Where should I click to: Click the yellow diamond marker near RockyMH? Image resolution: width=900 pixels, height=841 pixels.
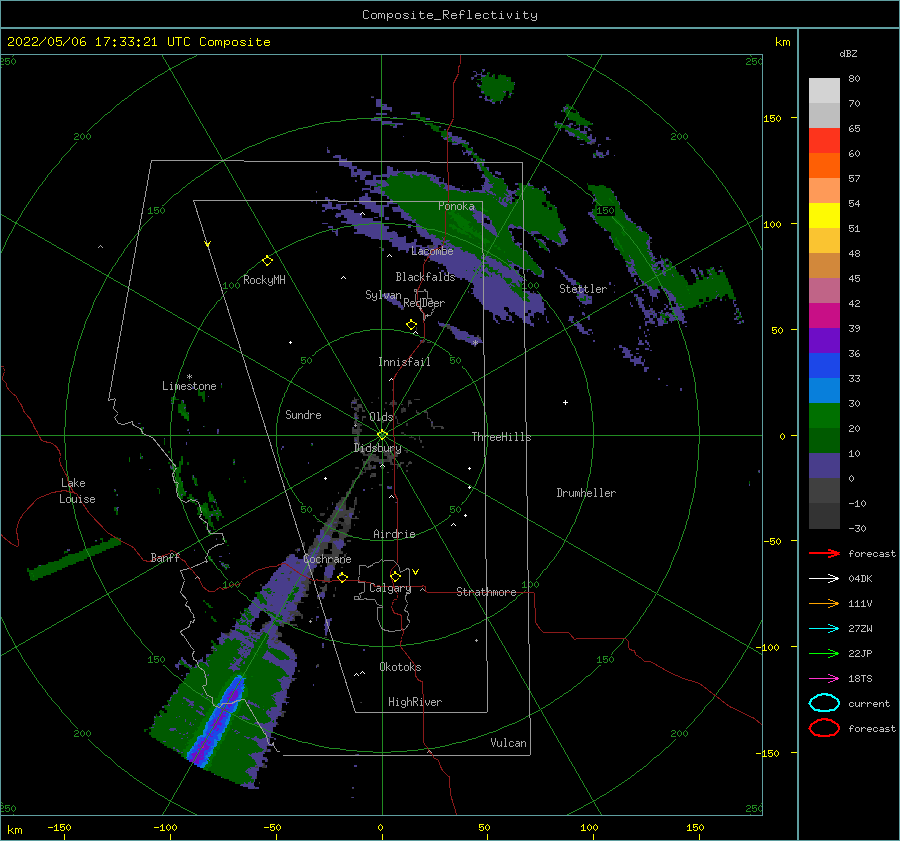point(267,261)
